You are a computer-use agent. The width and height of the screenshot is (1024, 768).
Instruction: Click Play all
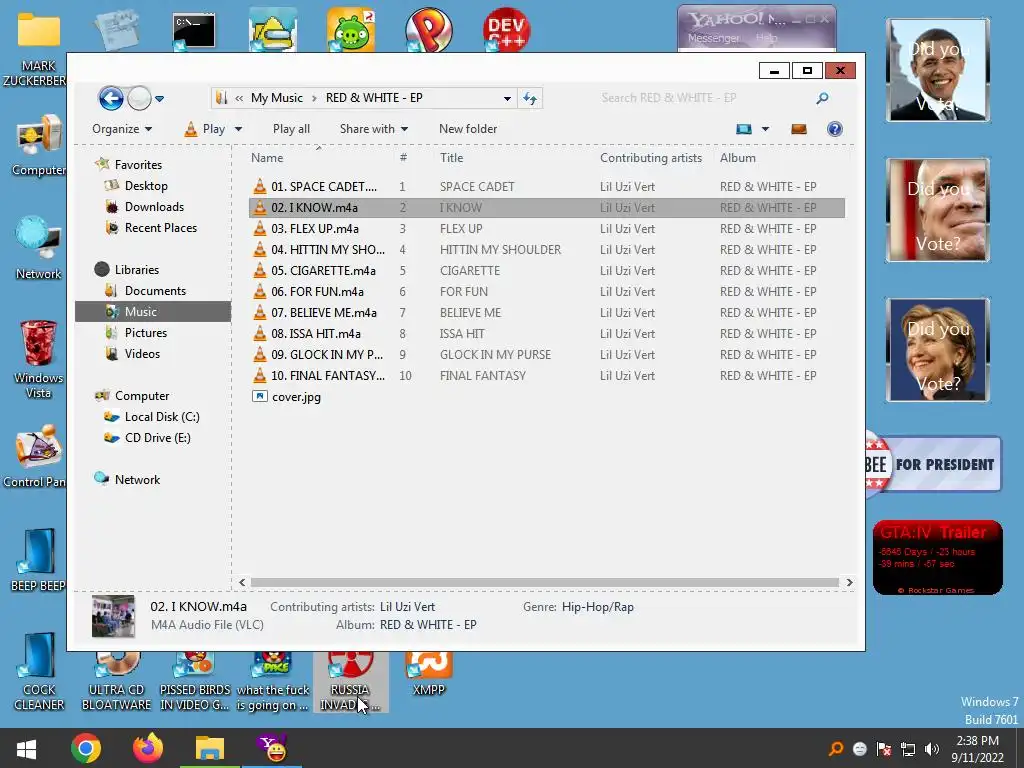(291, 129)
